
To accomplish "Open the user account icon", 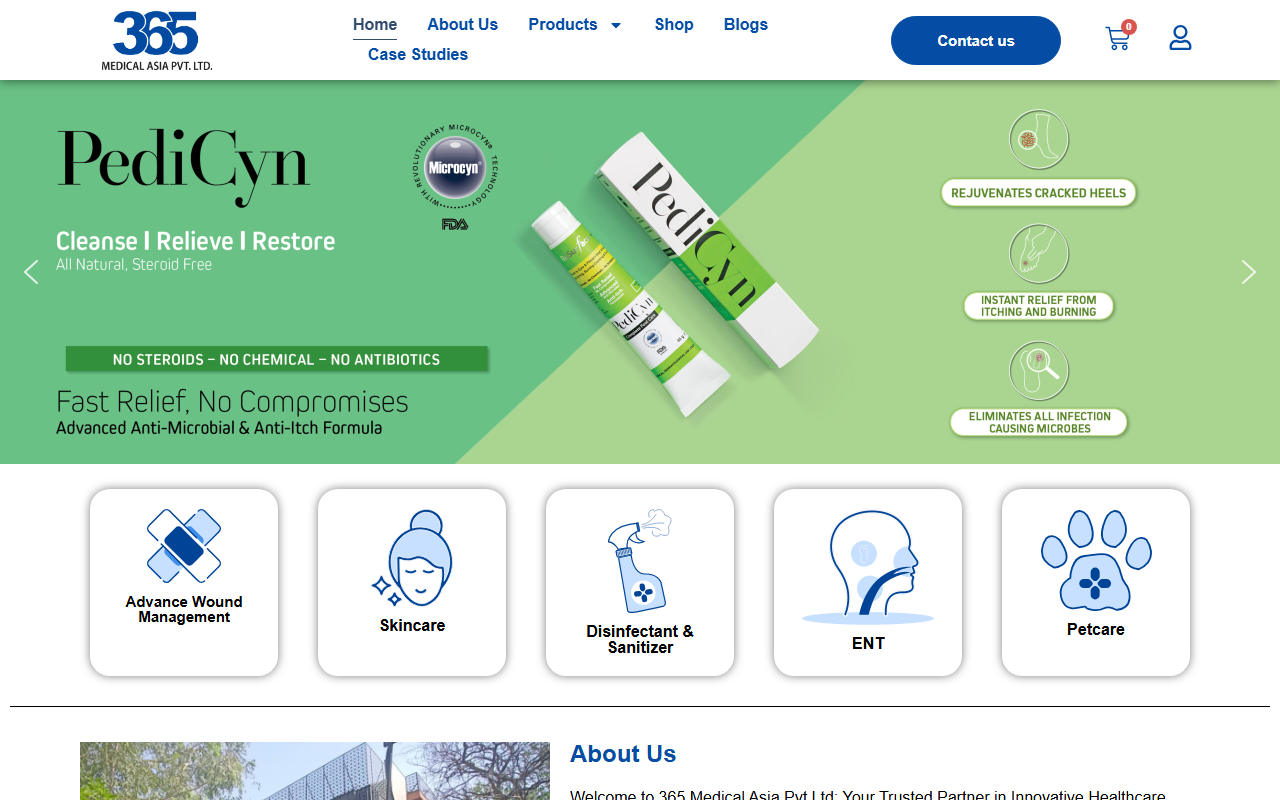I will 1180,38.
